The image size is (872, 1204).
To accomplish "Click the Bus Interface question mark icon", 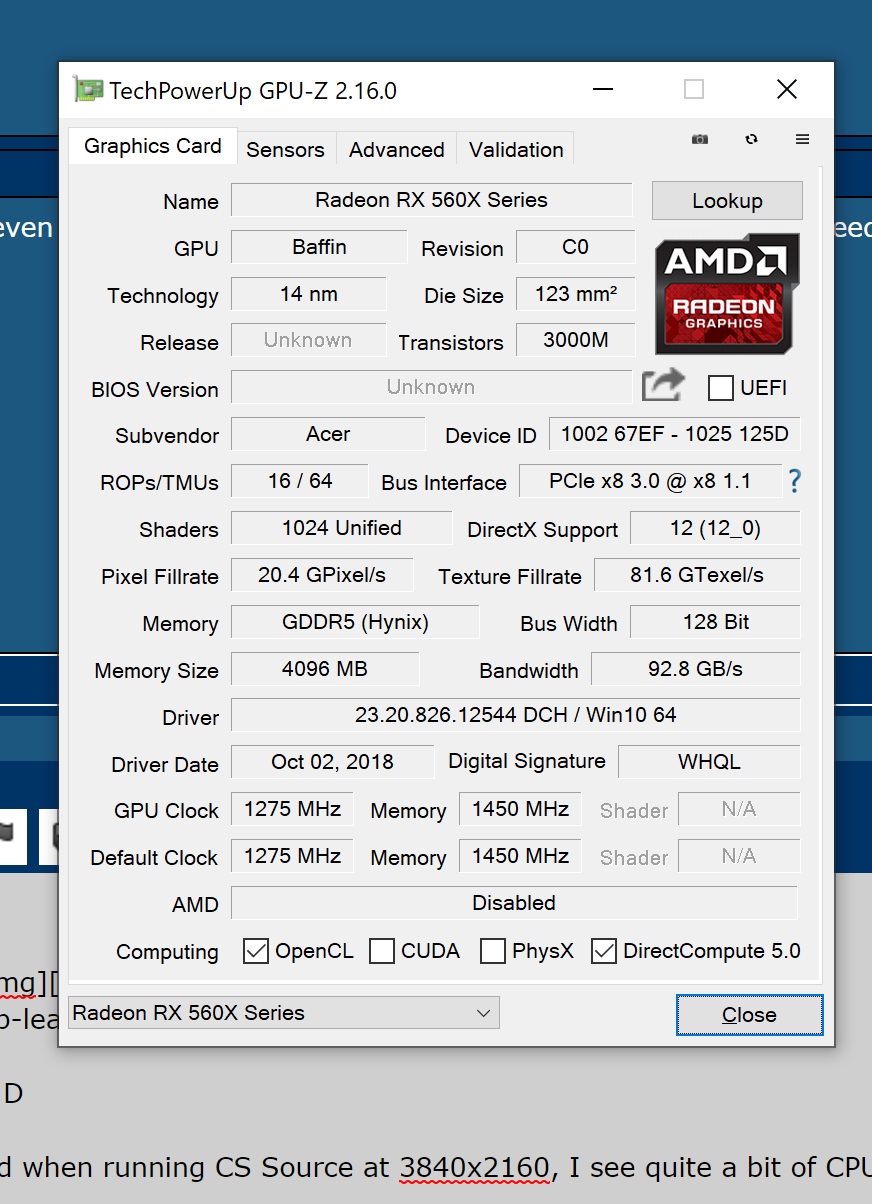I will [x=794, y=481].
